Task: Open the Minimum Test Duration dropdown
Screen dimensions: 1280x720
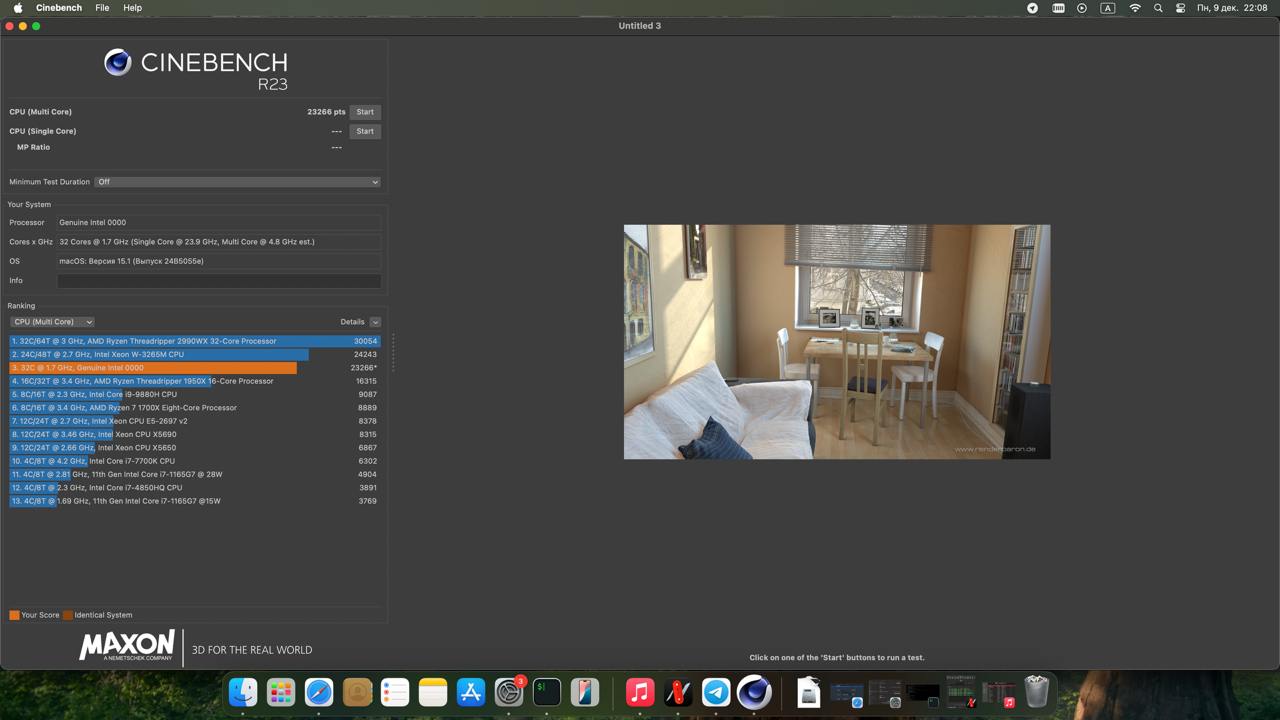Action: coord(237,182)
